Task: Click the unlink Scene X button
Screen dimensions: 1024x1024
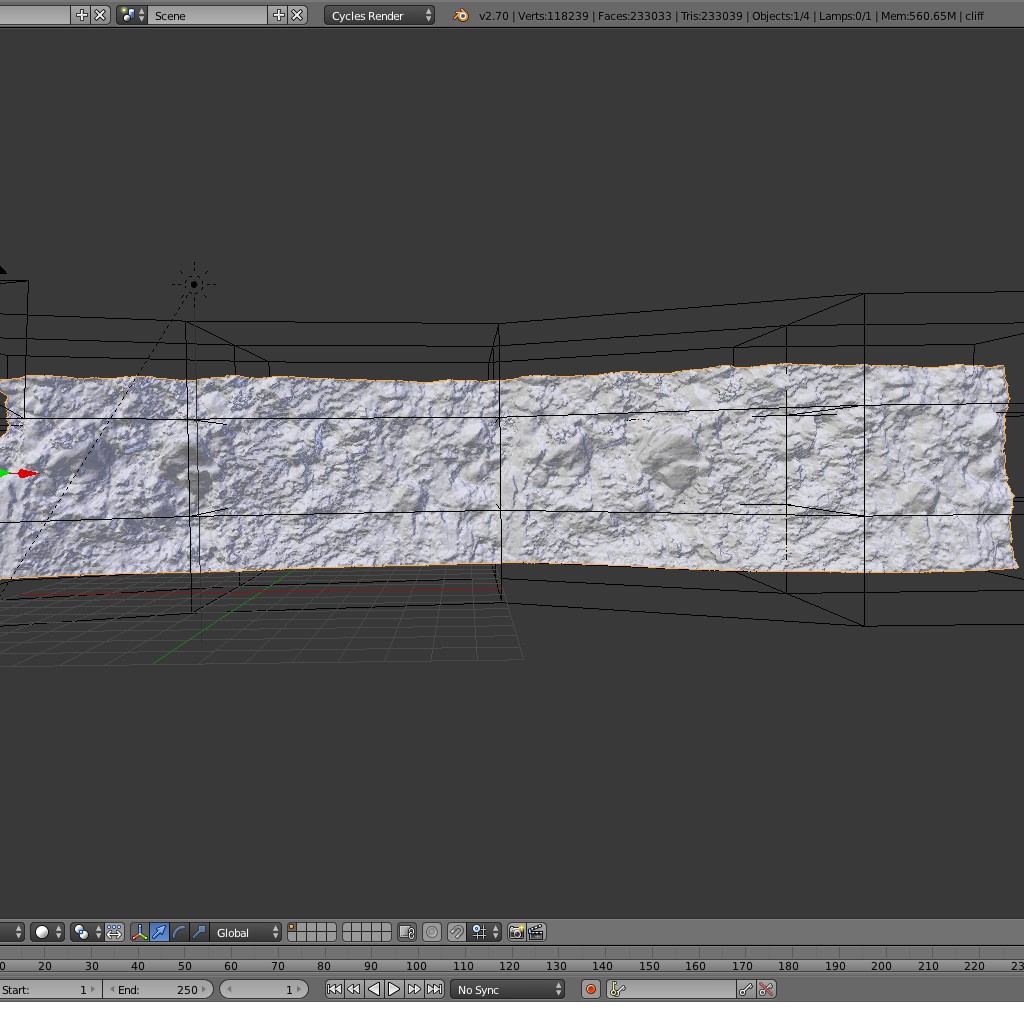Action: point(296,15)
